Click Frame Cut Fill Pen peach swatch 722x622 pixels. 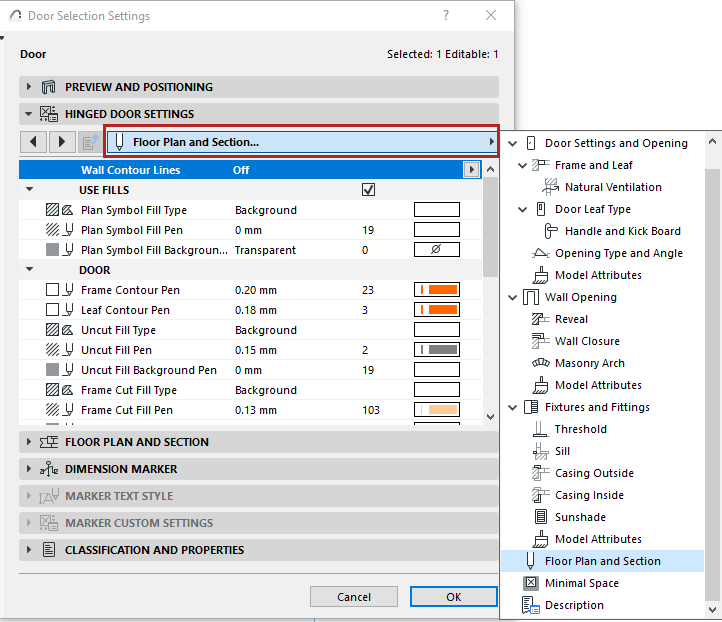coord(437,410)
